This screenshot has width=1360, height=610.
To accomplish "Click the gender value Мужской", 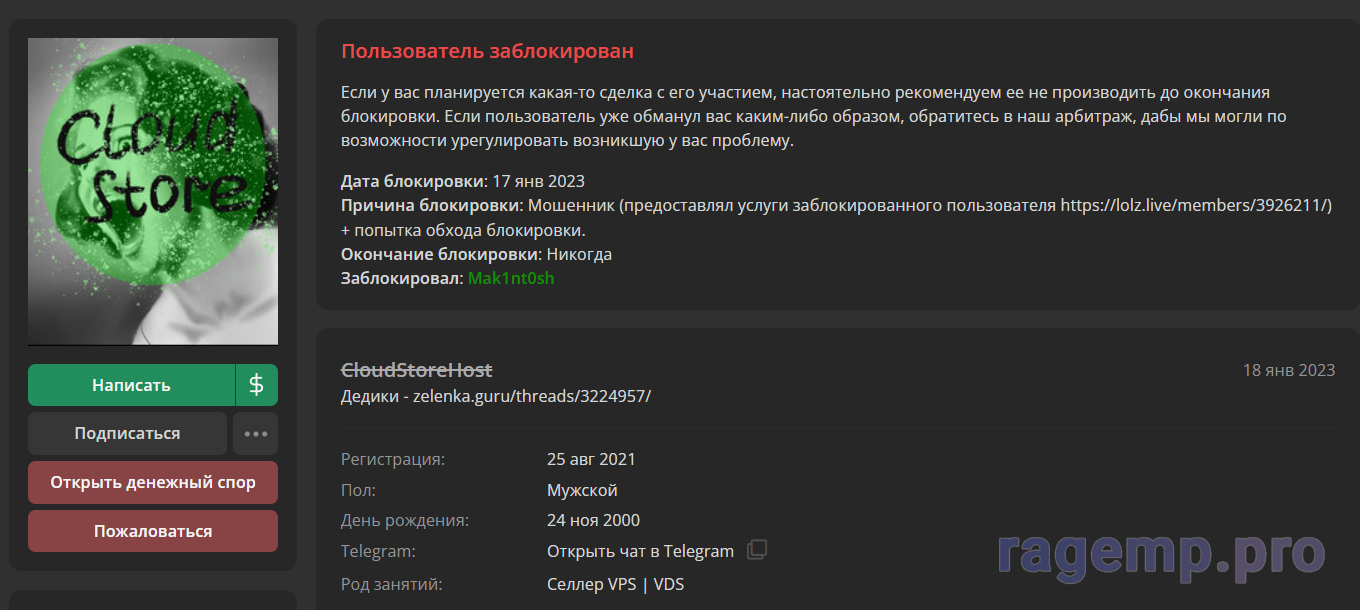I will coord(582,490).
